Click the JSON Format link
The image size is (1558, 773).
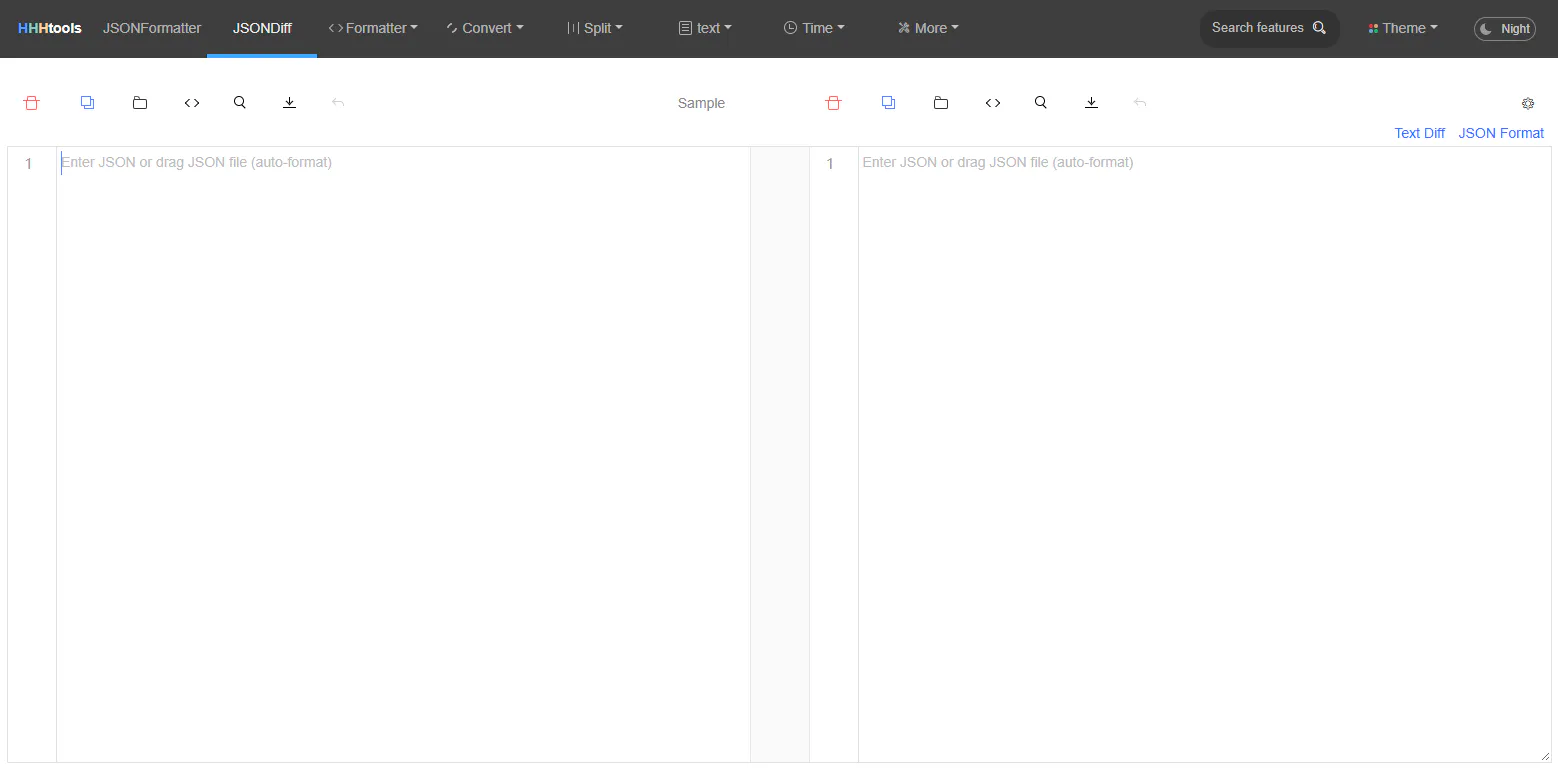[1501, 133]
